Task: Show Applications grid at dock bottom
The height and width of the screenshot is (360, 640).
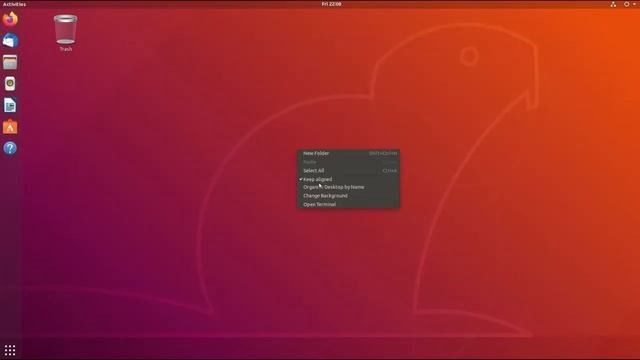Action: (10, 350)
